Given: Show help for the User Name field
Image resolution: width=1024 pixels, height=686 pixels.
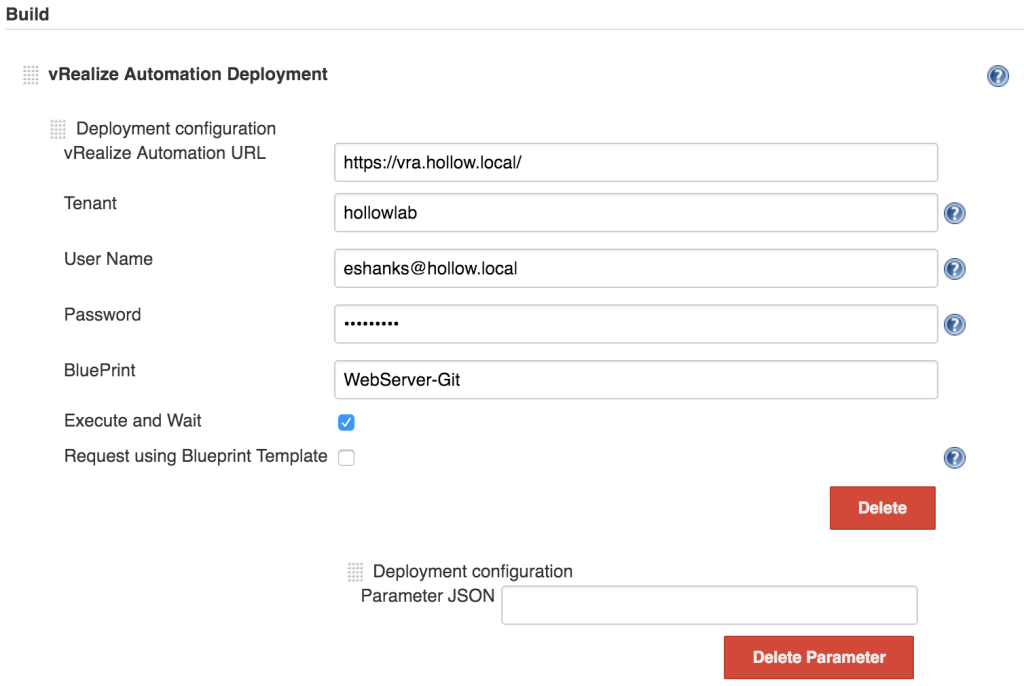Looking at the screenshot, I should [x=954, y=269].
